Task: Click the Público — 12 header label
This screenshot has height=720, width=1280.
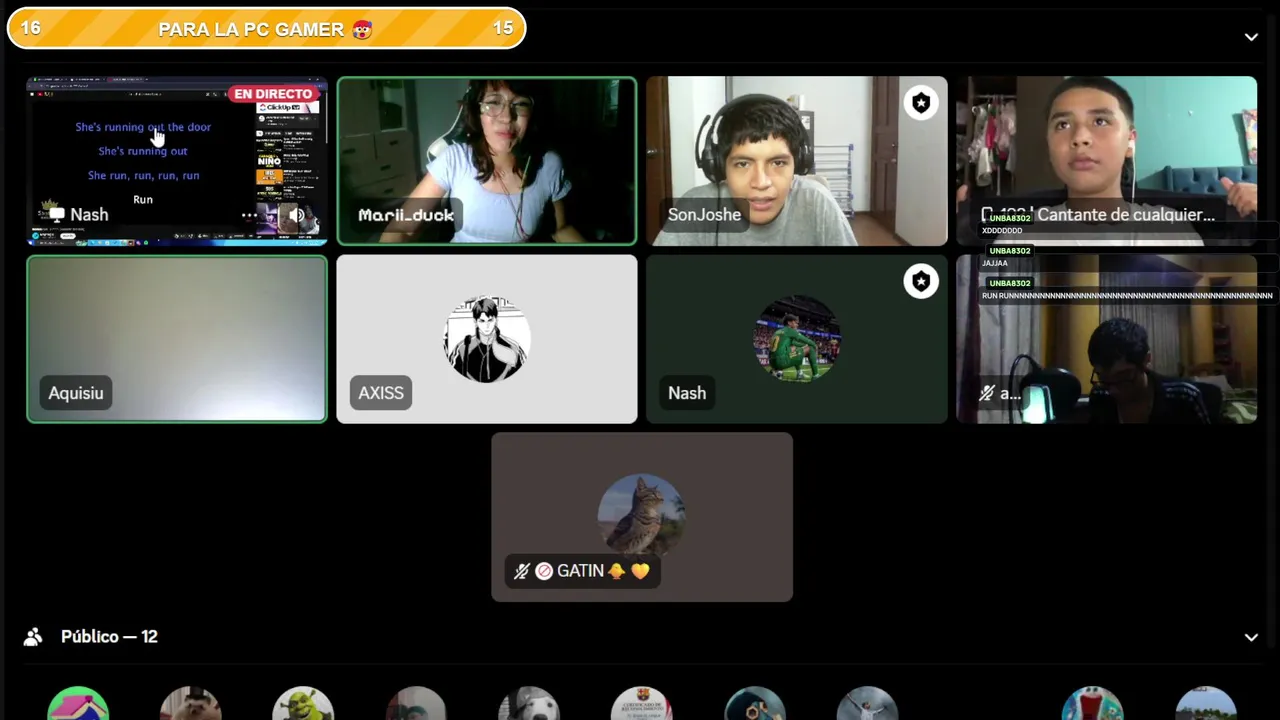Action: (109, 637)
